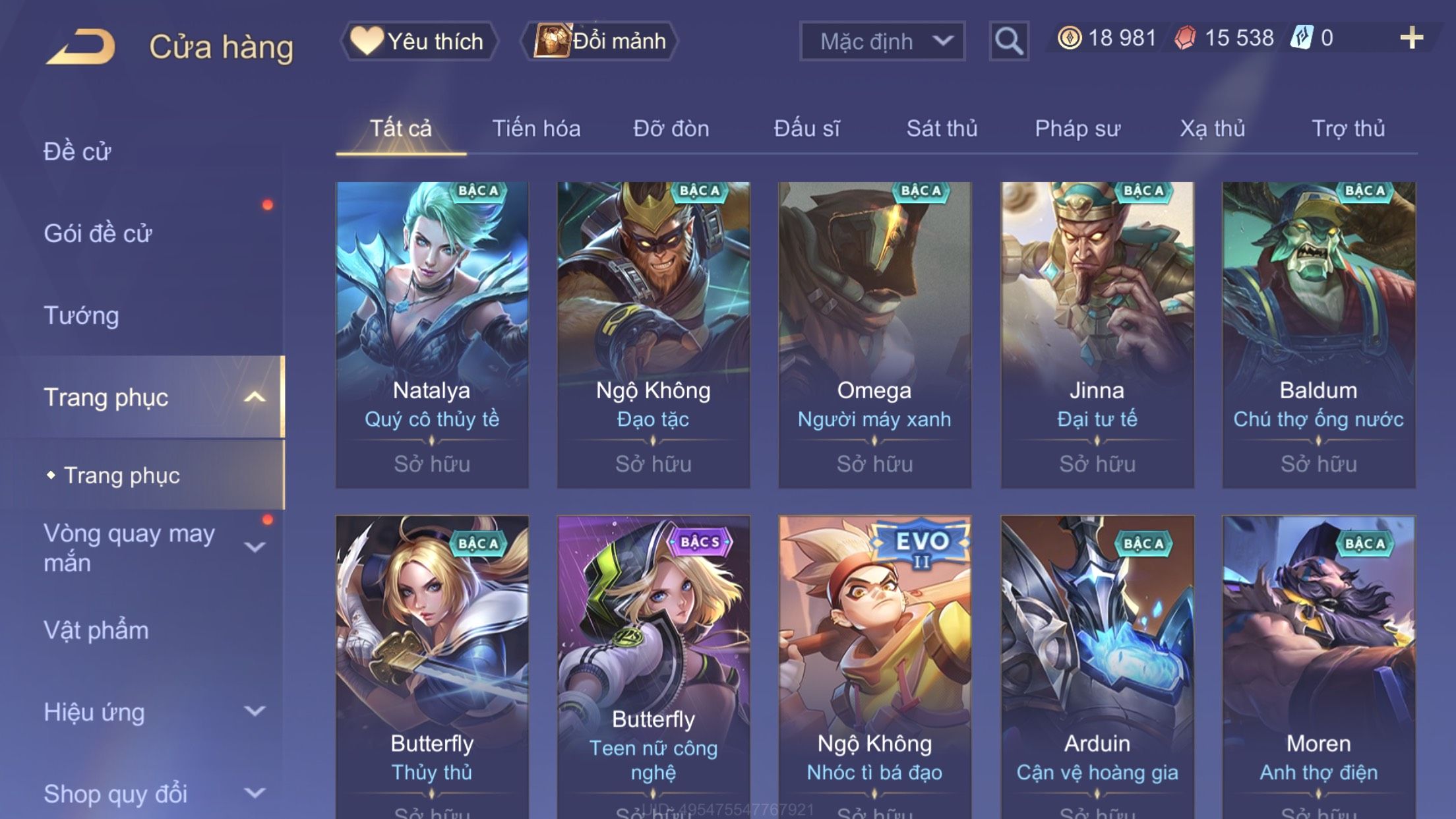Viewport: 1456px width, 819px height.
Task: Select the Pháp sư tab
Action: 1077,128
